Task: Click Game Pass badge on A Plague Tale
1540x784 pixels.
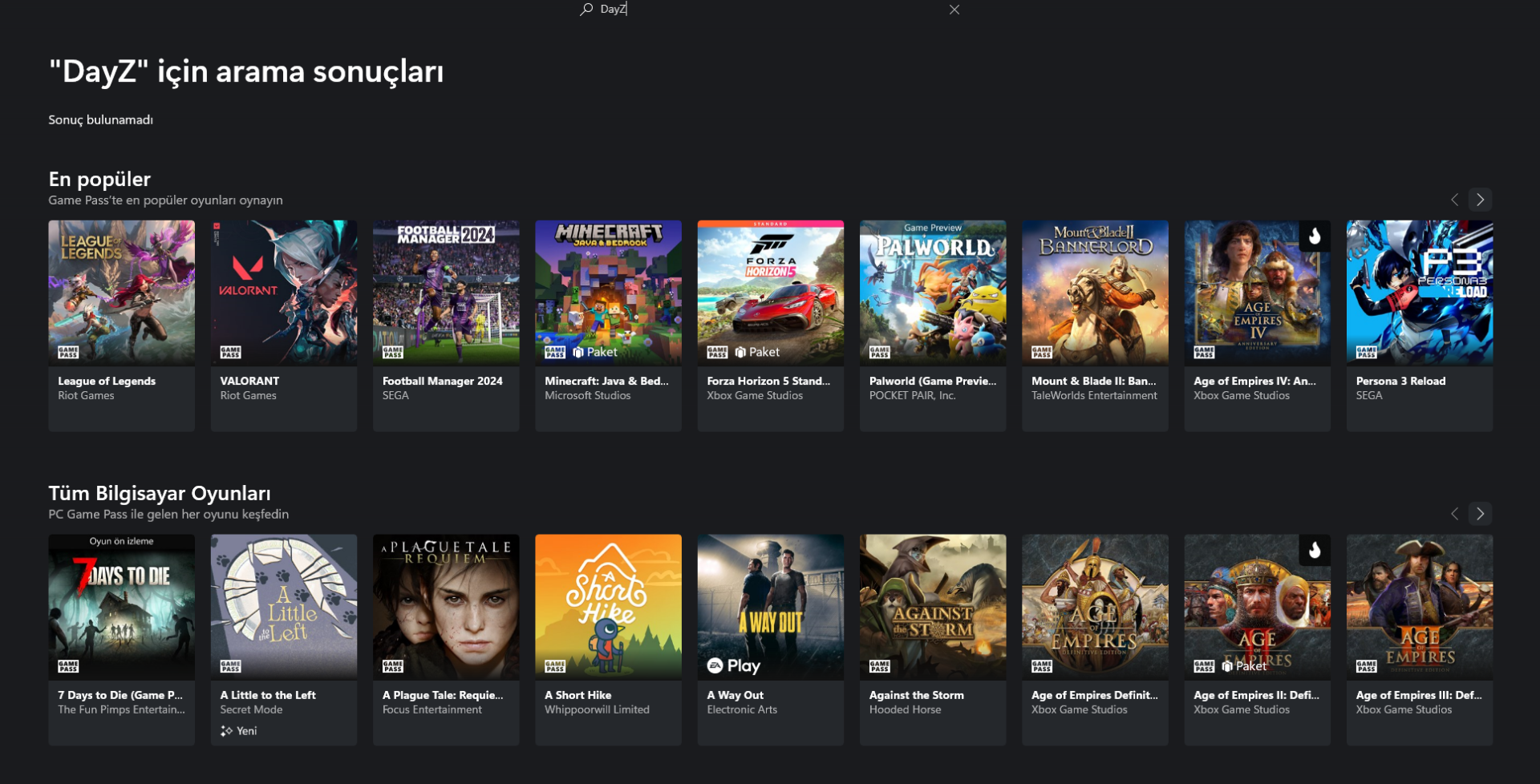Action: 393,666
